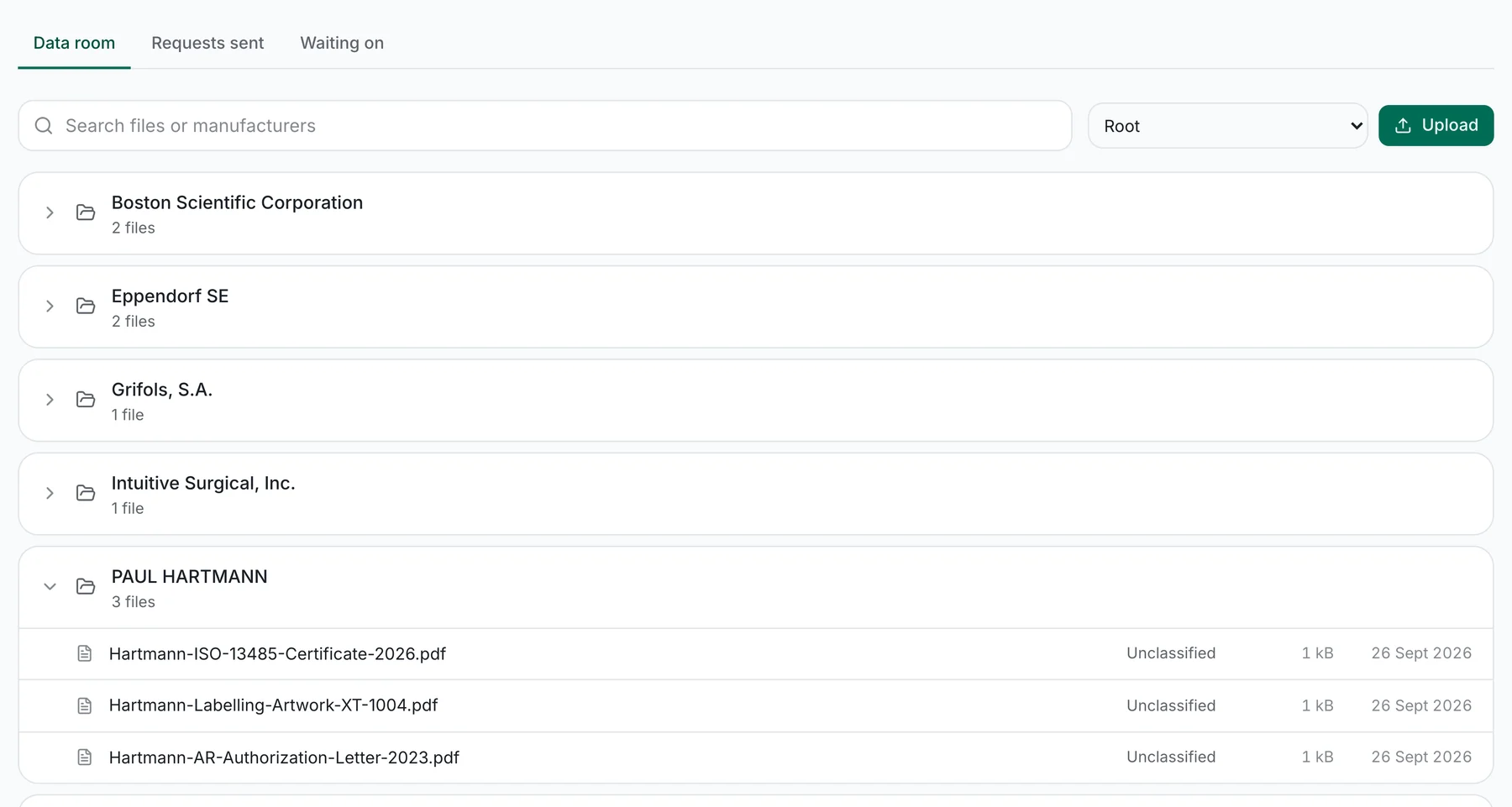Click the date on ISO-13485 certificate row

click(x=1421, y=653)
